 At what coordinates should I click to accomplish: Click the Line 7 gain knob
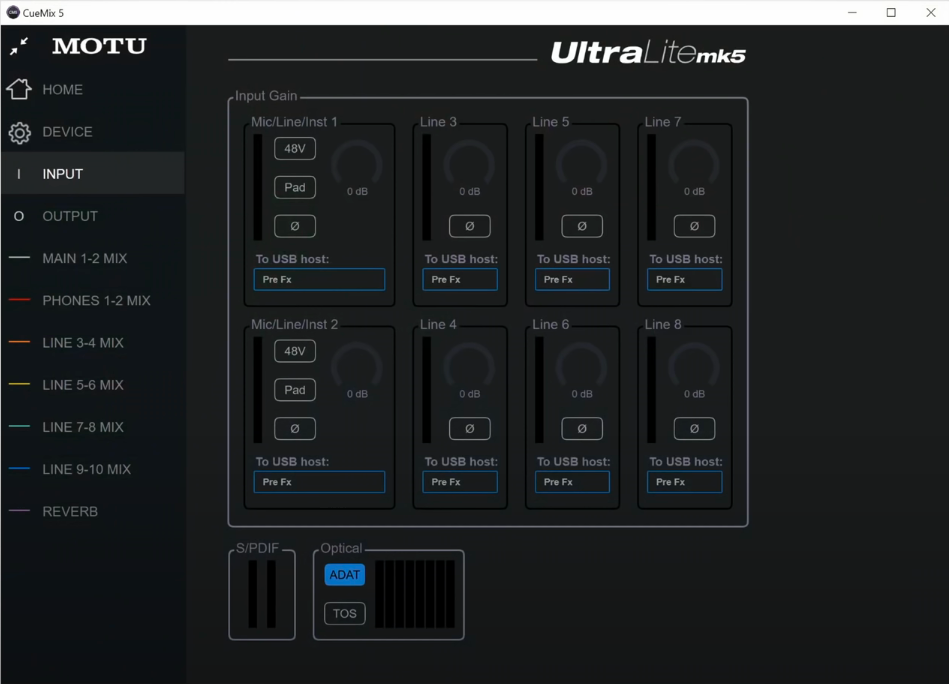tap(694, 163)
